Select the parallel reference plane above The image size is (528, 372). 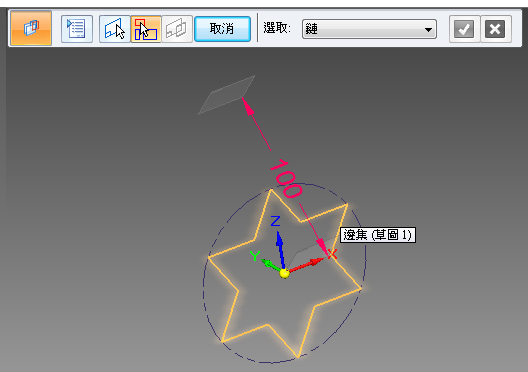point(226,95)
